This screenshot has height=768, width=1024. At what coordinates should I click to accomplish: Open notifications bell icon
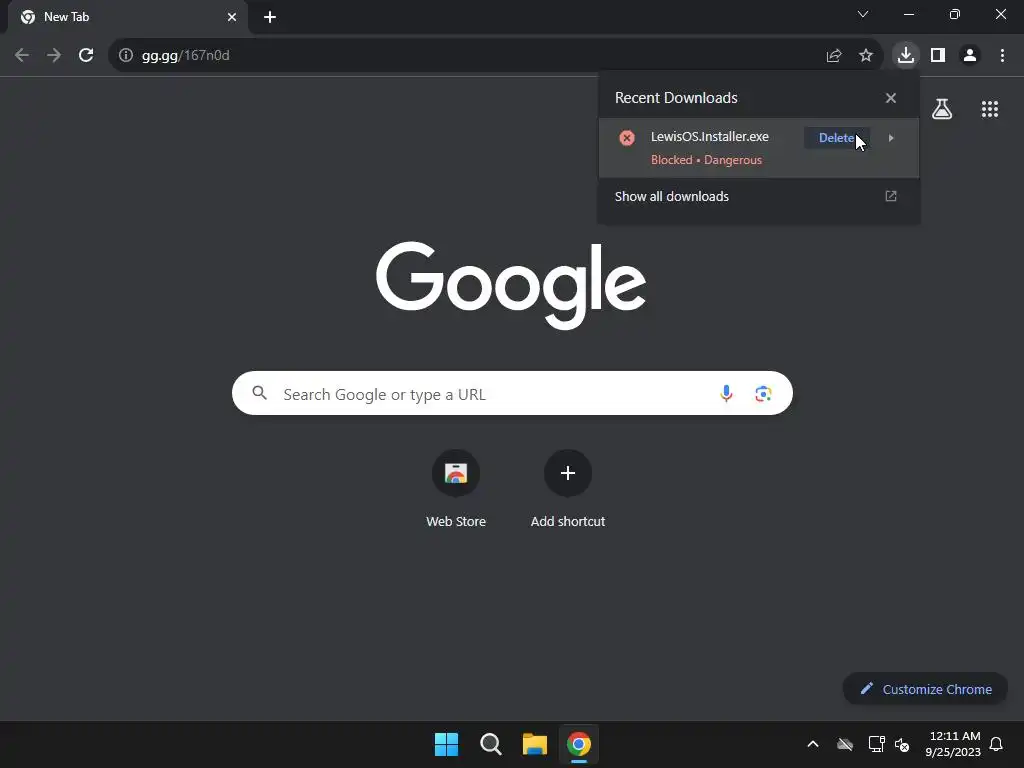click(997, 744)
